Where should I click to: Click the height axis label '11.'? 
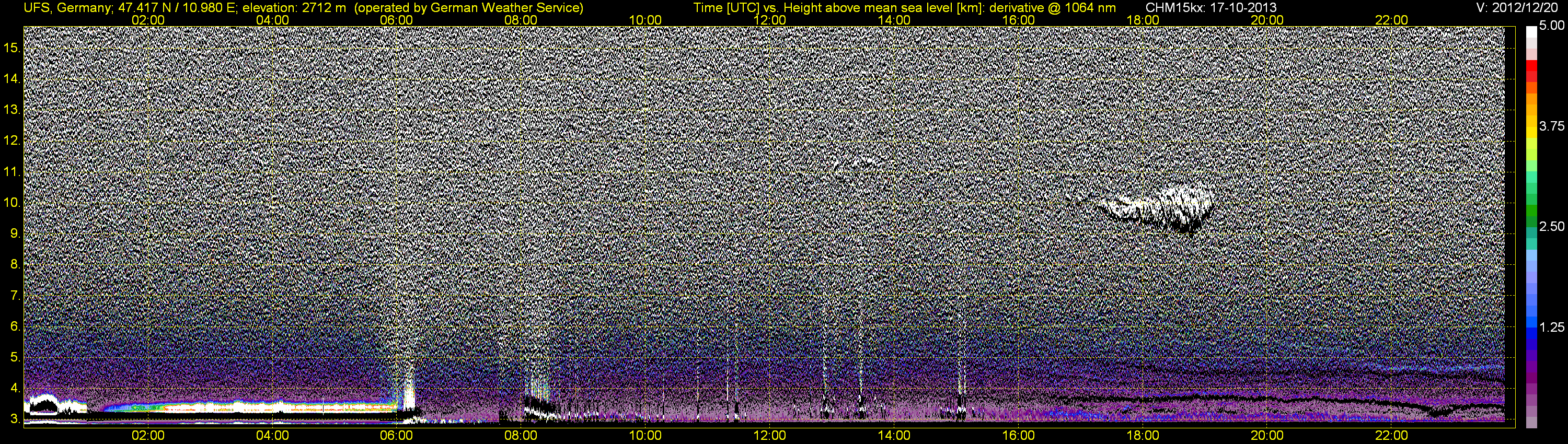tap(12, 172)
